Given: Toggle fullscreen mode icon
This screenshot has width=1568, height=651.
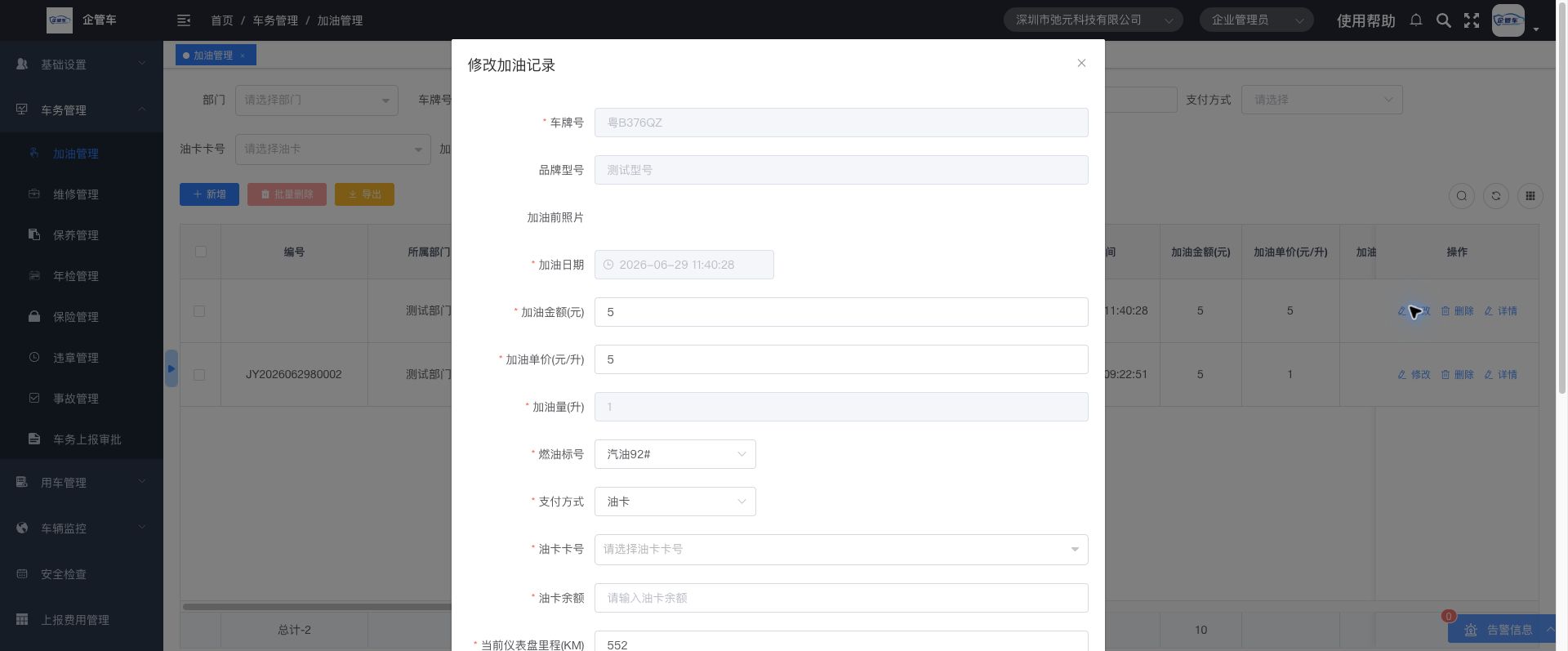Looking at the screenshot, I should pyautogui.click(x=1472, y=20).
